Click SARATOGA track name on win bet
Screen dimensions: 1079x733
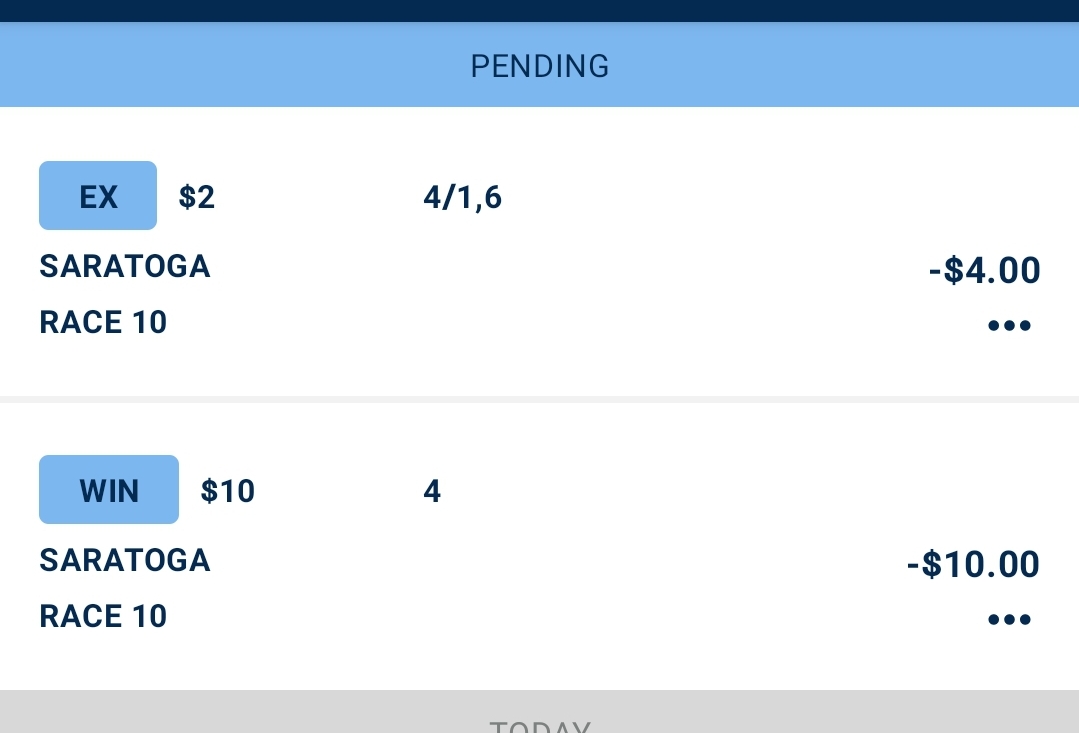125,560
